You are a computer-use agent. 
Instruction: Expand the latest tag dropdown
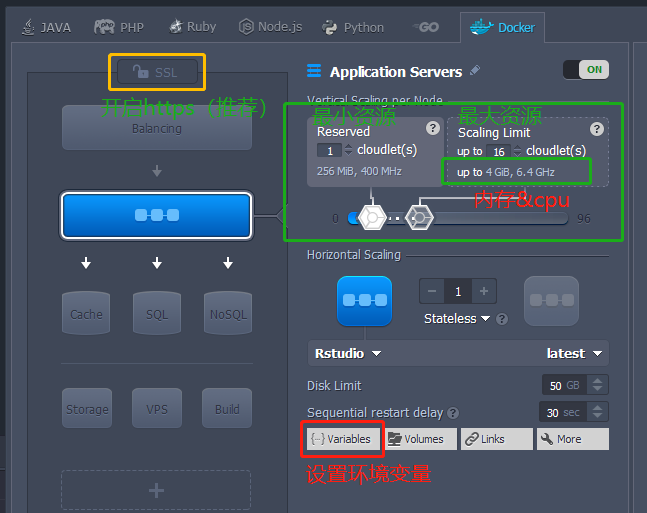tap(575, 353)
